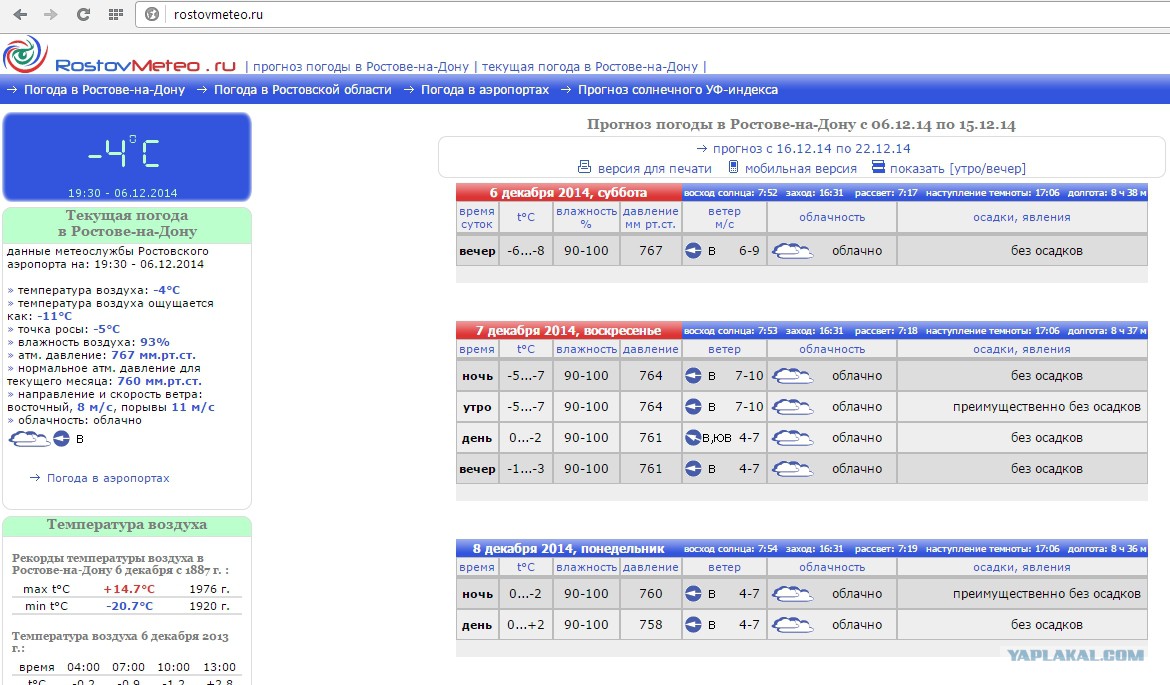Click humidity value '93%' in current weather

tap(154, 342)
